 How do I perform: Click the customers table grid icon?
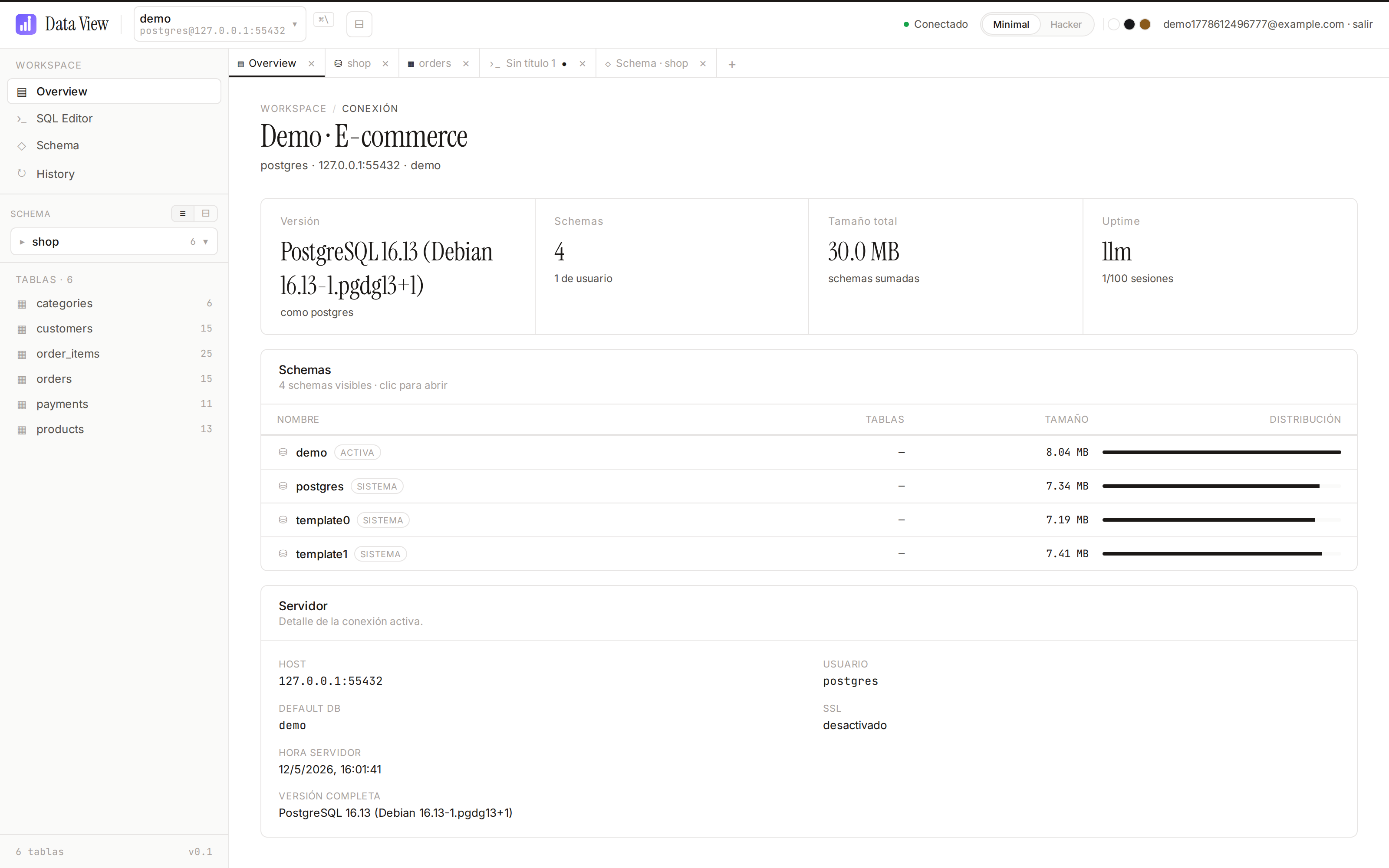tap(22, 329)
